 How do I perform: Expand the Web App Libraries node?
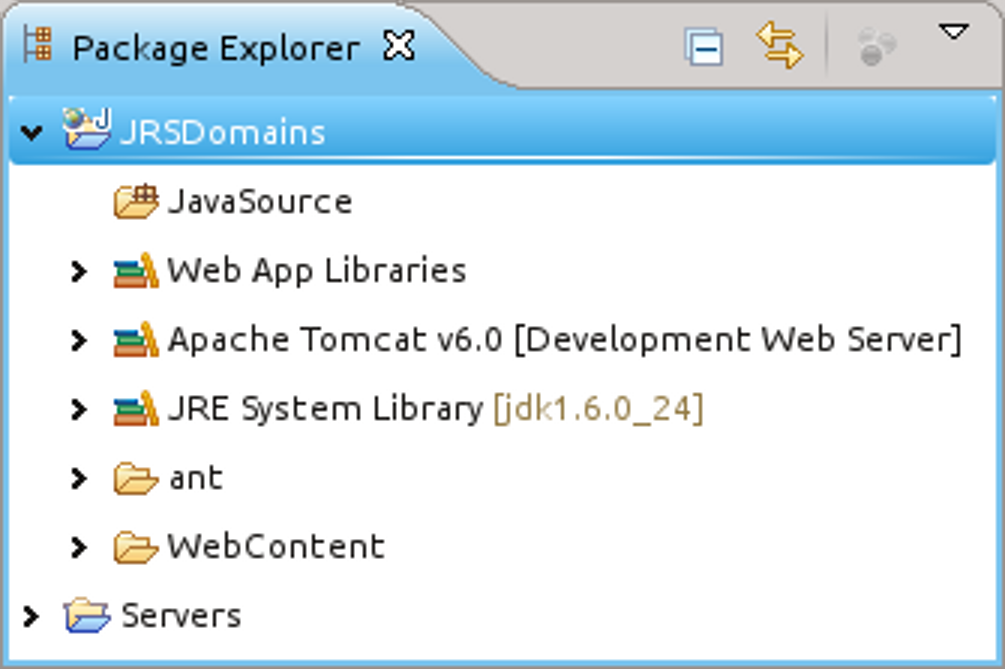coord(78,271)
